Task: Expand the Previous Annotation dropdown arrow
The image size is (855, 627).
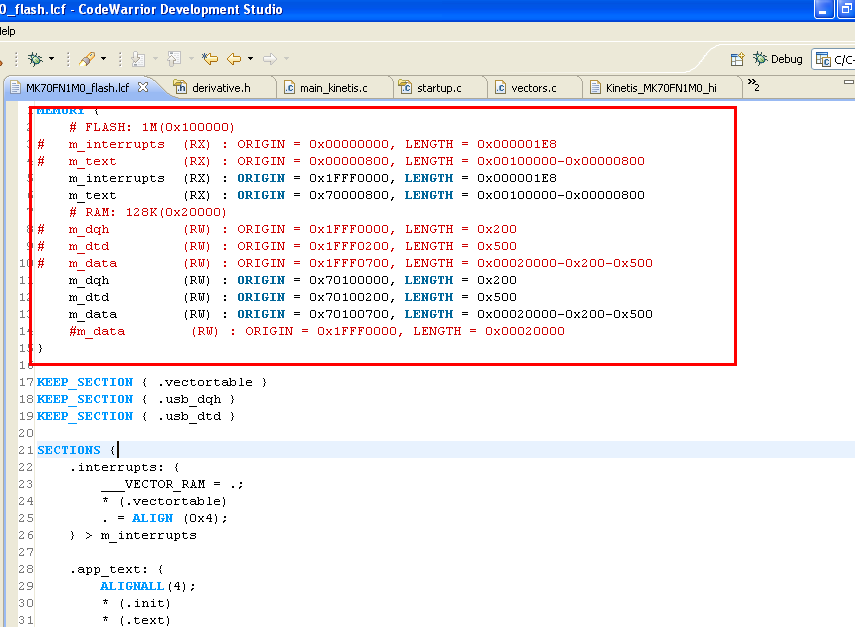Action: 191,58
